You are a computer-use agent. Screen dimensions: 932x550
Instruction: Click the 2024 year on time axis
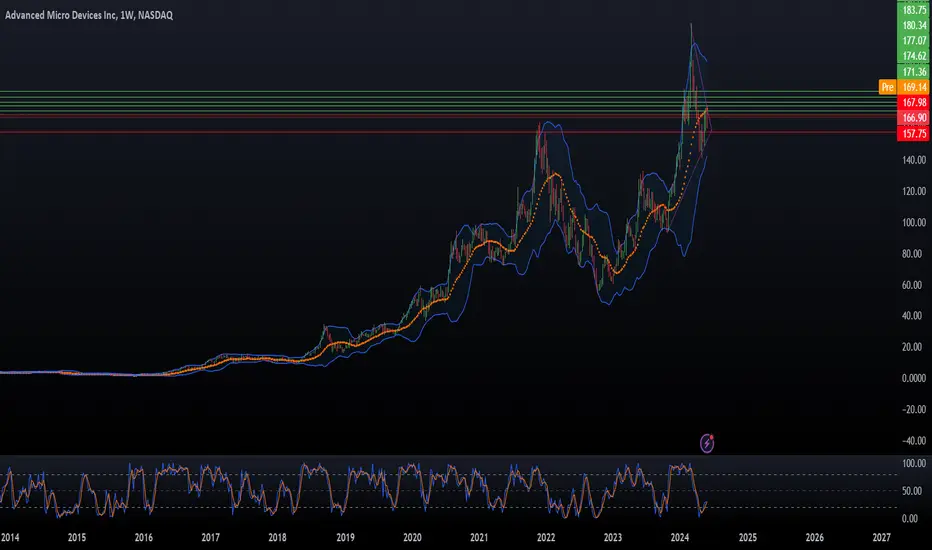pyautogui.click(x=679, y=538)
